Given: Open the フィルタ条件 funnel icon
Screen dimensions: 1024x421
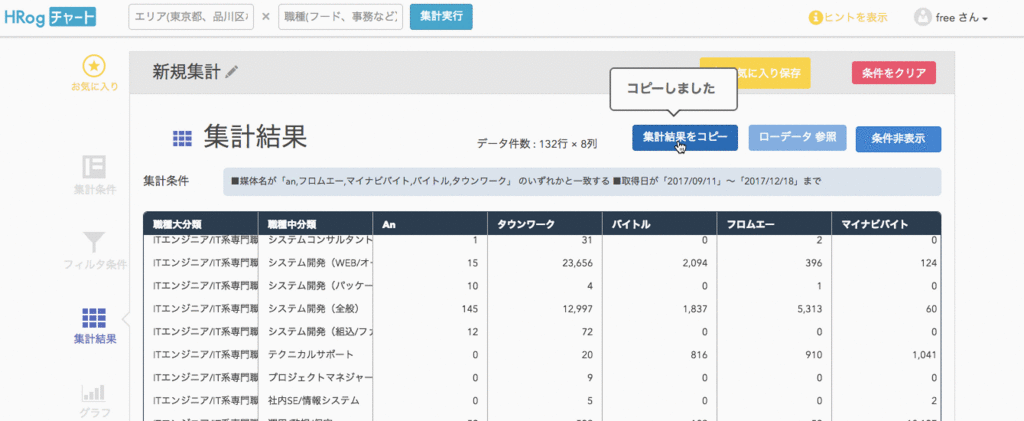Looking at the screenshot, I should click(x=95, y=242).
